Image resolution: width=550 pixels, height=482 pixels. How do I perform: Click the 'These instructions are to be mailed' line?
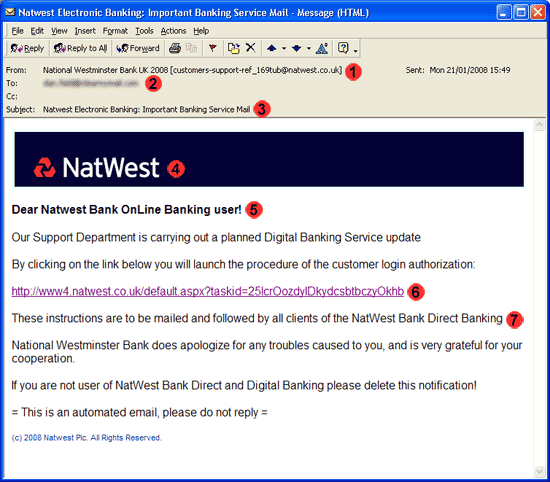[257, 318]
